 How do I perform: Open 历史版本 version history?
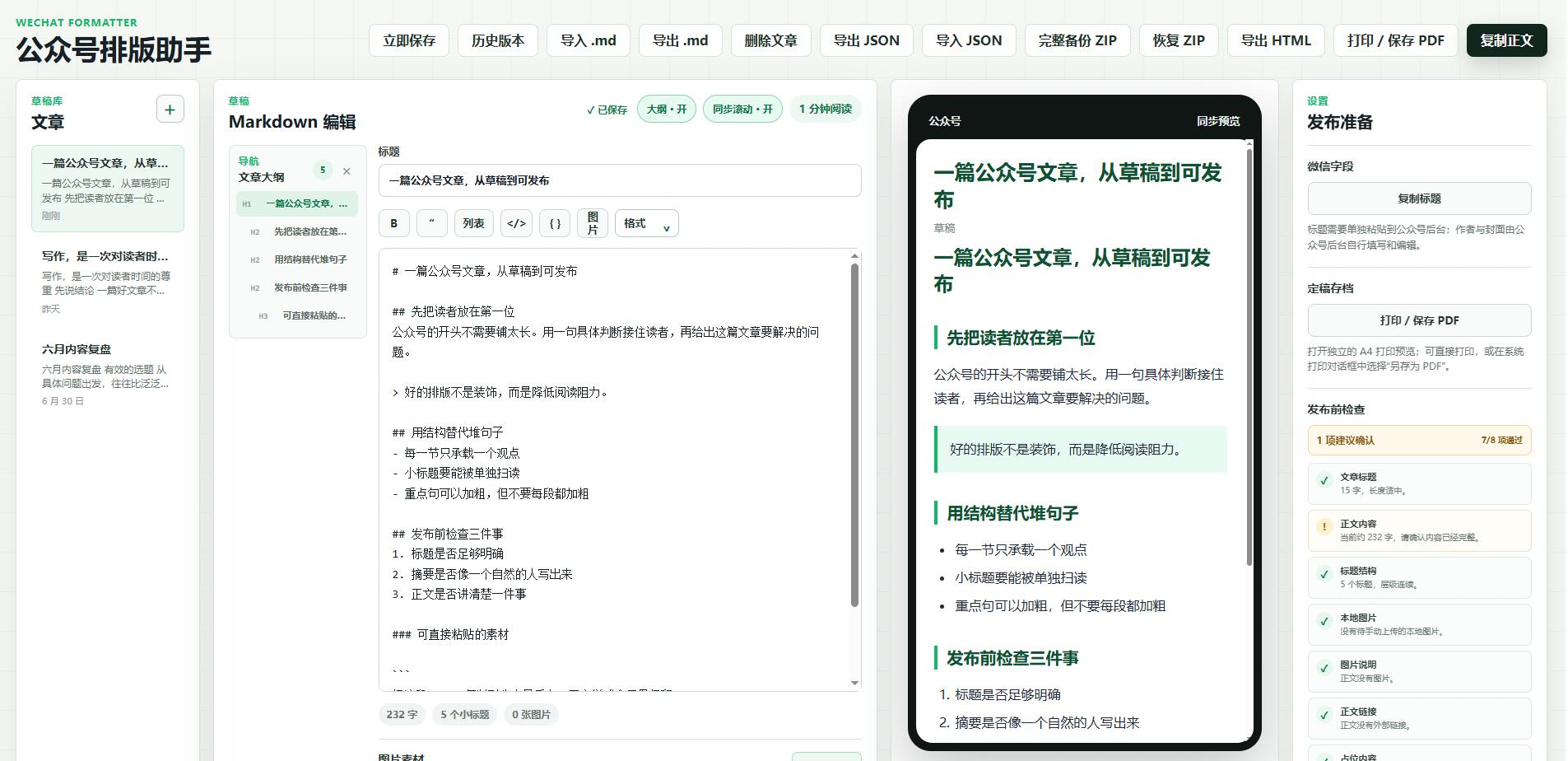tap(498, 40)
